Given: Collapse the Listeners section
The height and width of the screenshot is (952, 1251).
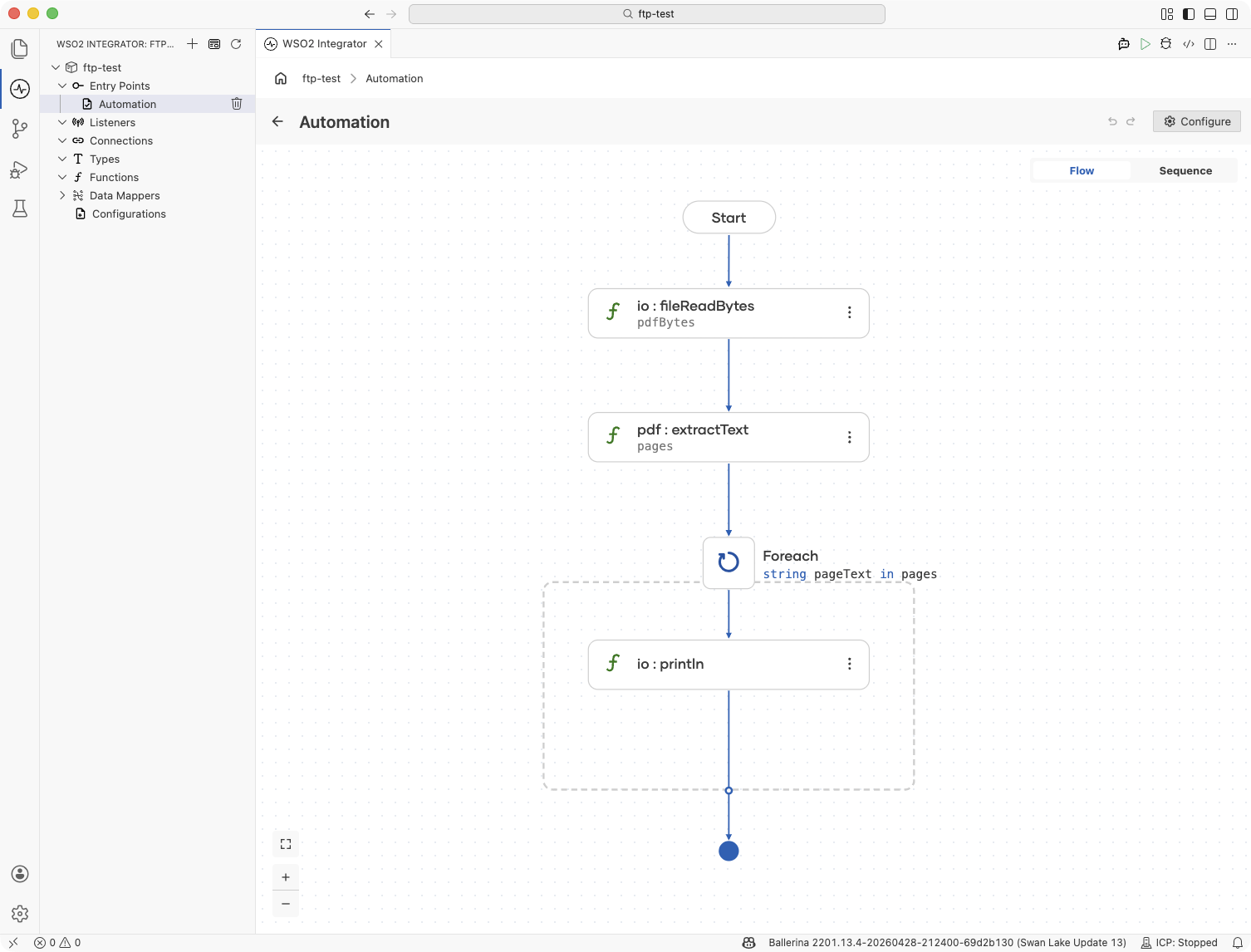Looking at the screenshot, I should [x=62, y=122].
